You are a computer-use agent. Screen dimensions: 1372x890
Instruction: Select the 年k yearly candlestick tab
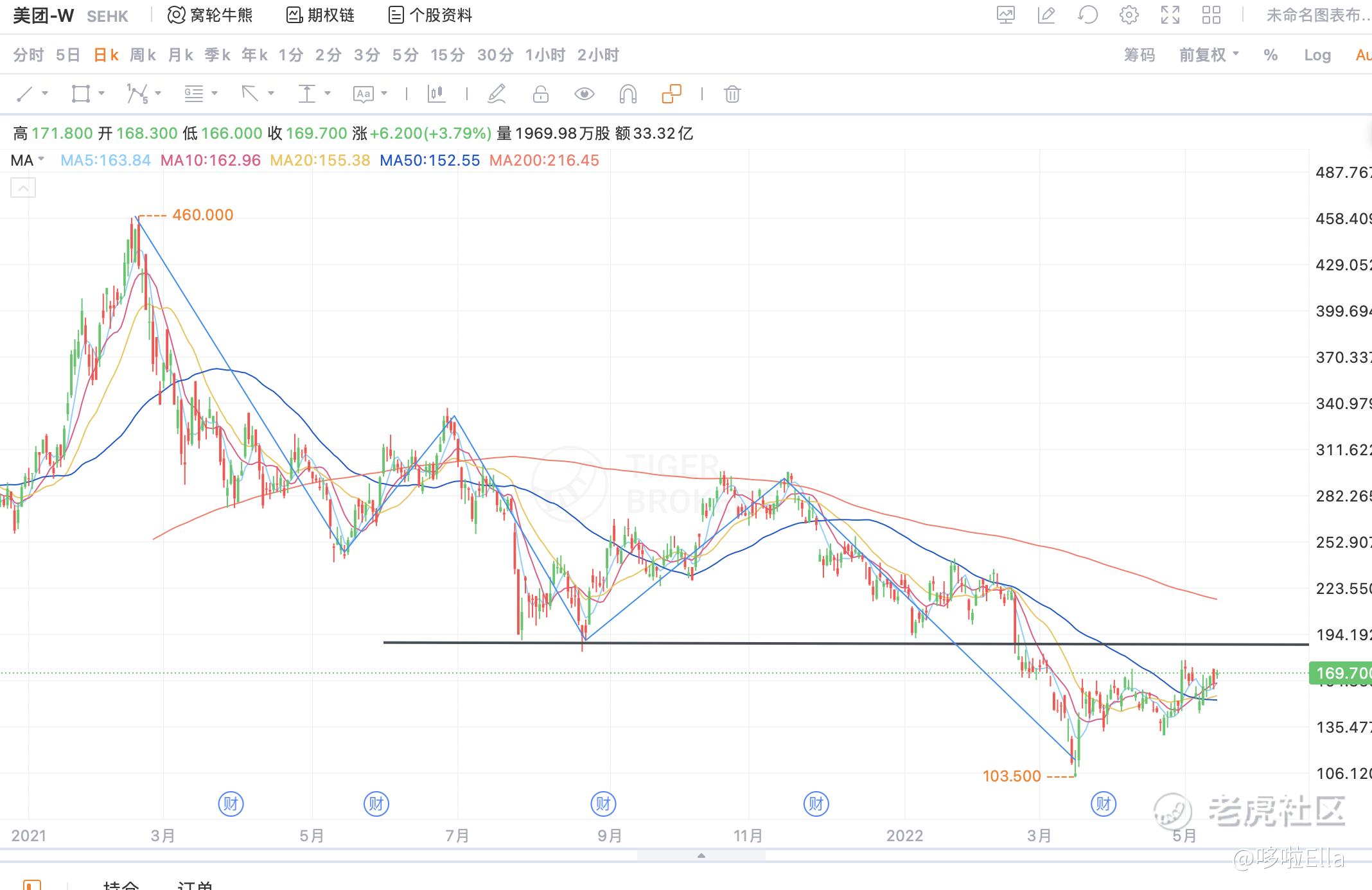[254, 55]
